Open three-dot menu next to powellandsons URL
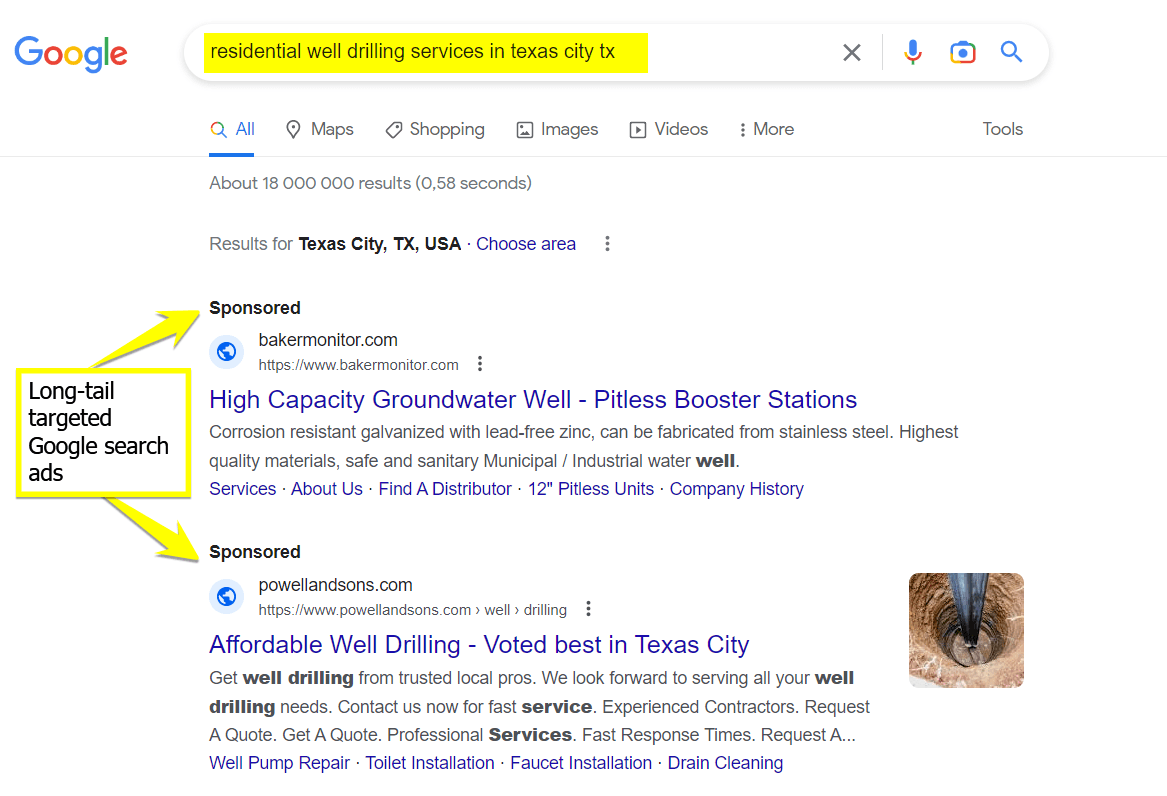 pyautogui.click(x=588, y=609)
